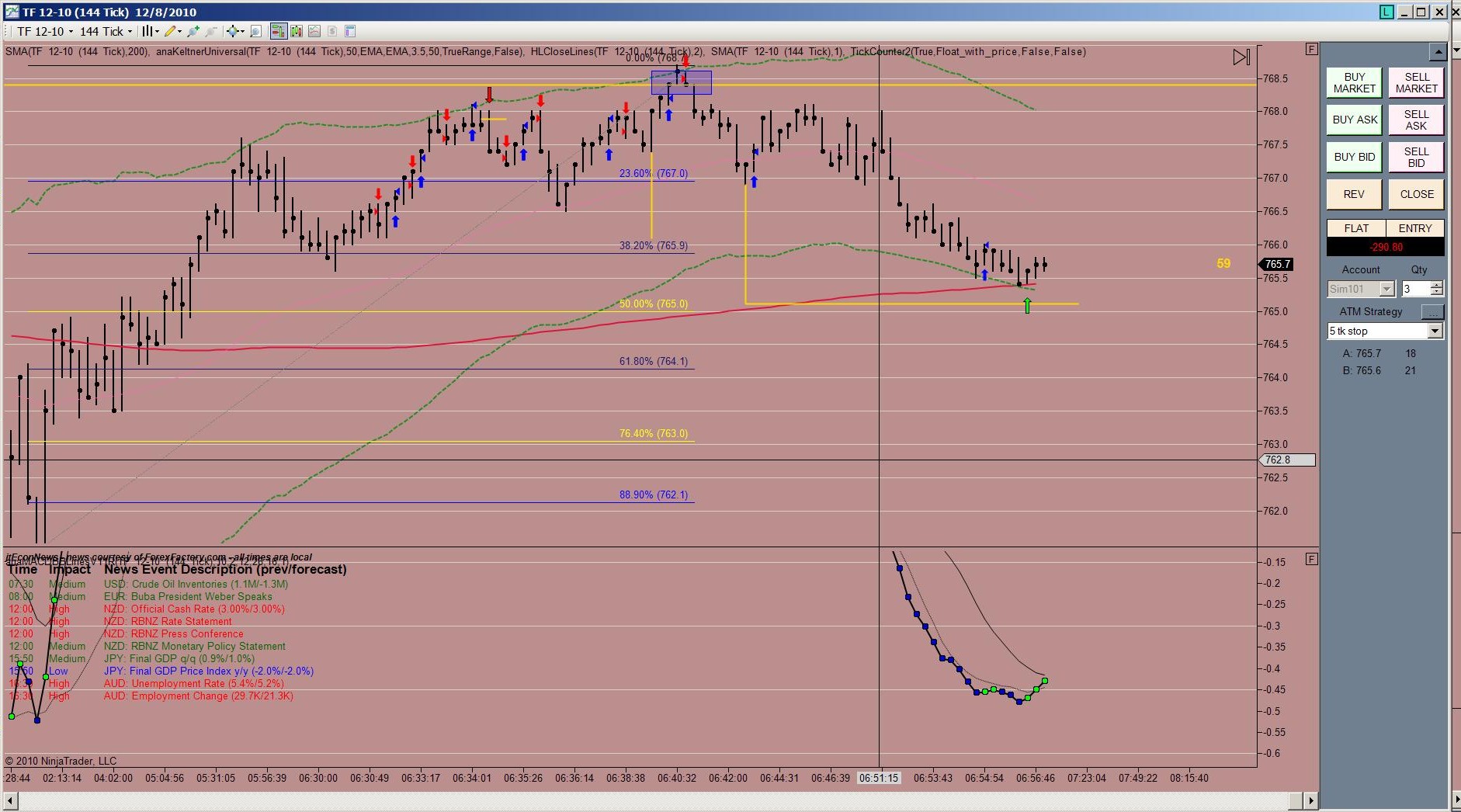Expand the chart style dropdown arrow
This screenshot has width=1461, height=812.
[157, 31]
